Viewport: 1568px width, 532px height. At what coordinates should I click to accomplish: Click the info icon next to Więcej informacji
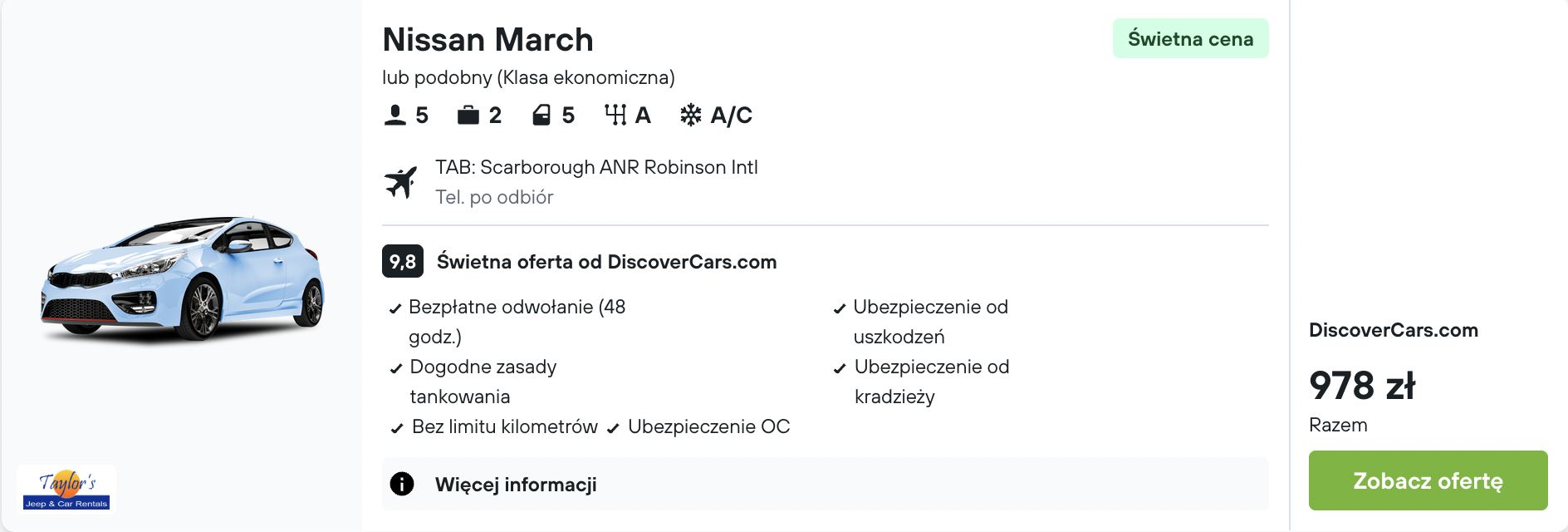pyautogui.click(x=402, y=484)
